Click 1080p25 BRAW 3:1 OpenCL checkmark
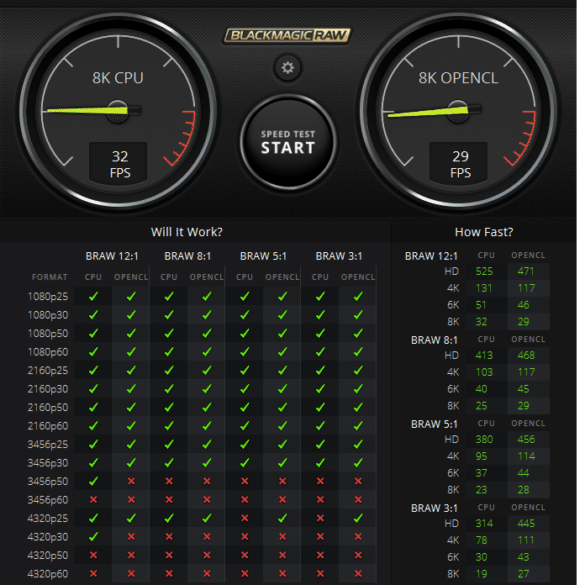585x585 pixels. pyautogui.click(x=358, y=296)
